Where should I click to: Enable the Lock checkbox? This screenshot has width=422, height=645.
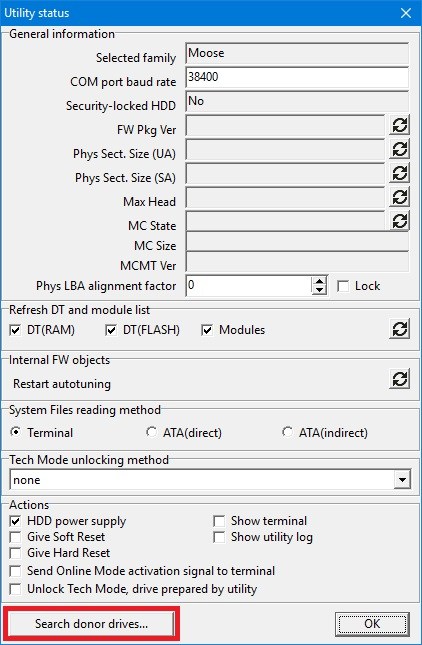[x=342, y=286]
